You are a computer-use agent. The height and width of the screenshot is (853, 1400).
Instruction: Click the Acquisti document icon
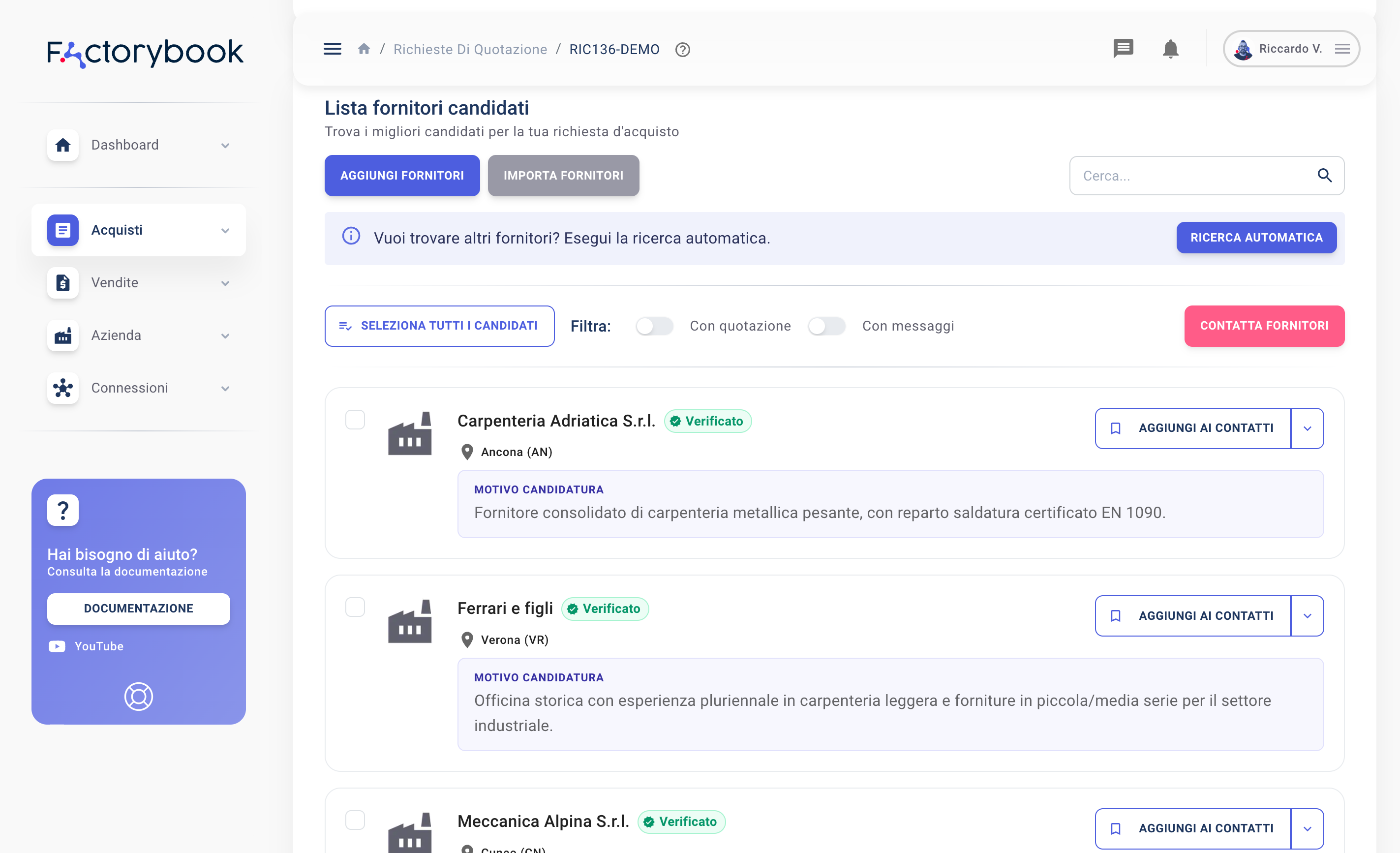(63, 230)
